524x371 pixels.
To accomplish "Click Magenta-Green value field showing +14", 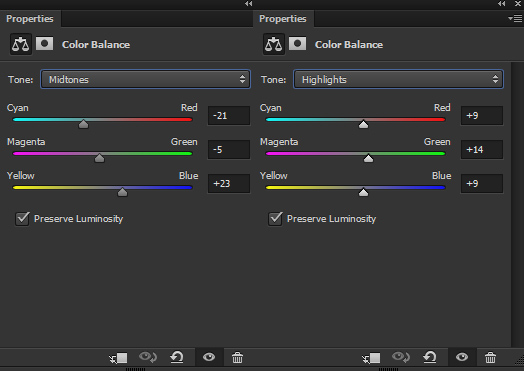I will coord(482,149).
